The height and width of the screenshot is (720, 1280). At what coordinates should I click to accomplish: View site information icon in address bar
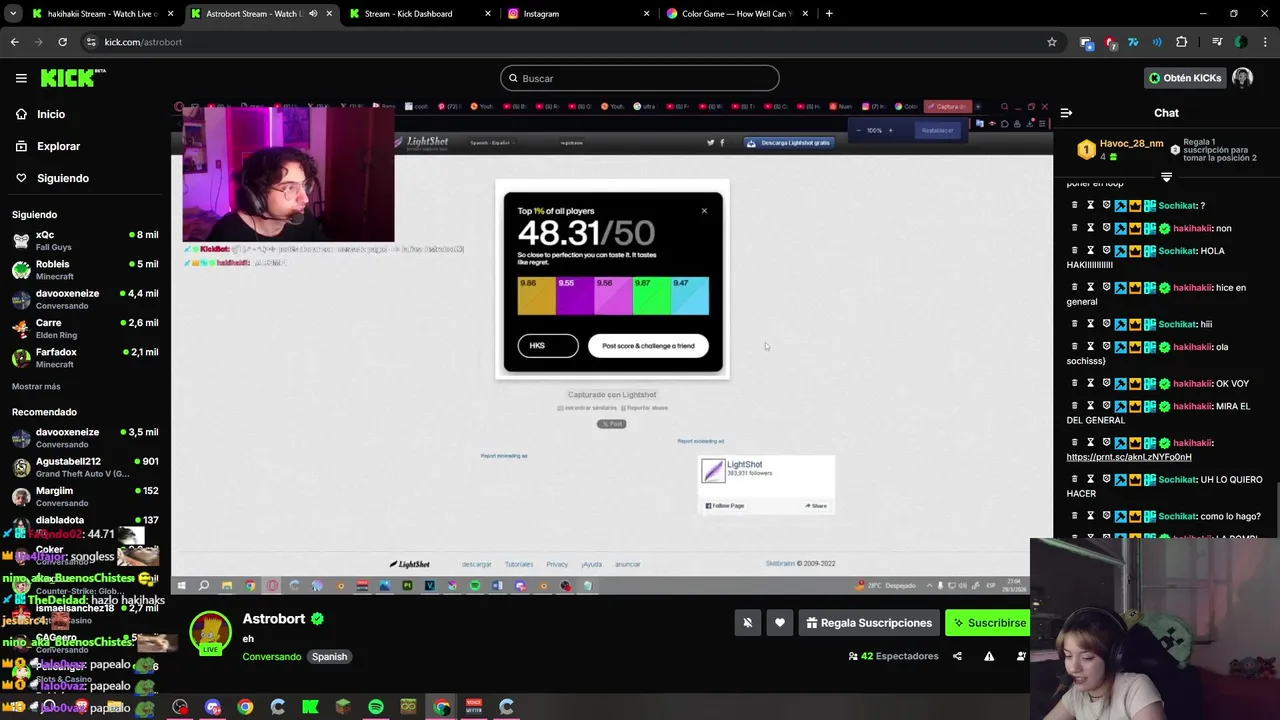point(91,42)
